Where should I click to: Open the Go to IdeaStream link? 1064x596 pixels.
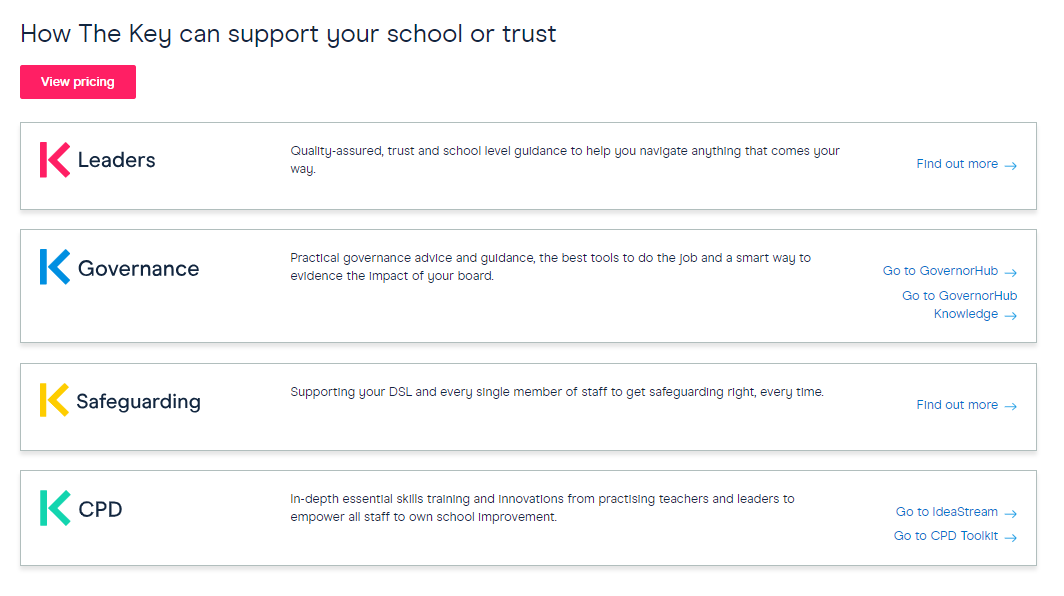(956, 512)
